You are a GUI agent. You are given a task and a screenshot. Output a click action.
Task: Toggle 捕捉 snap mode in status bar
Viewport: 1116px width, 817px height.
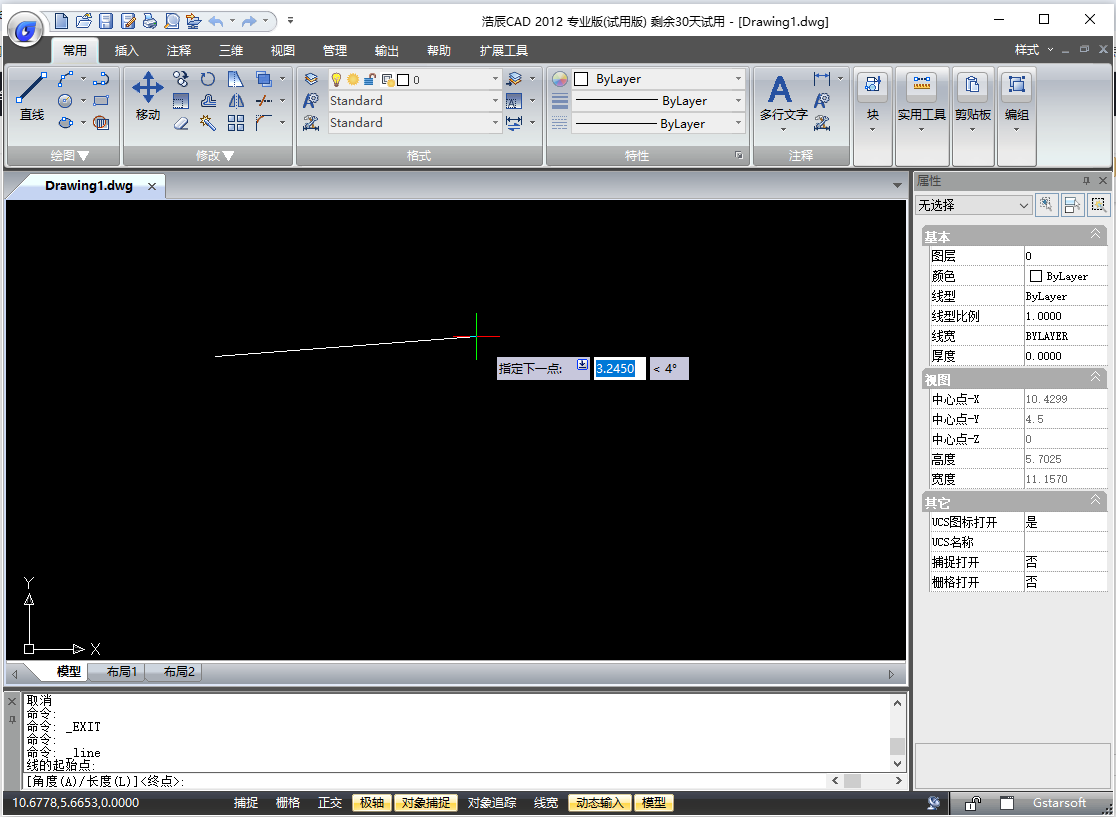pyautogui.click(x=246, y=803)
